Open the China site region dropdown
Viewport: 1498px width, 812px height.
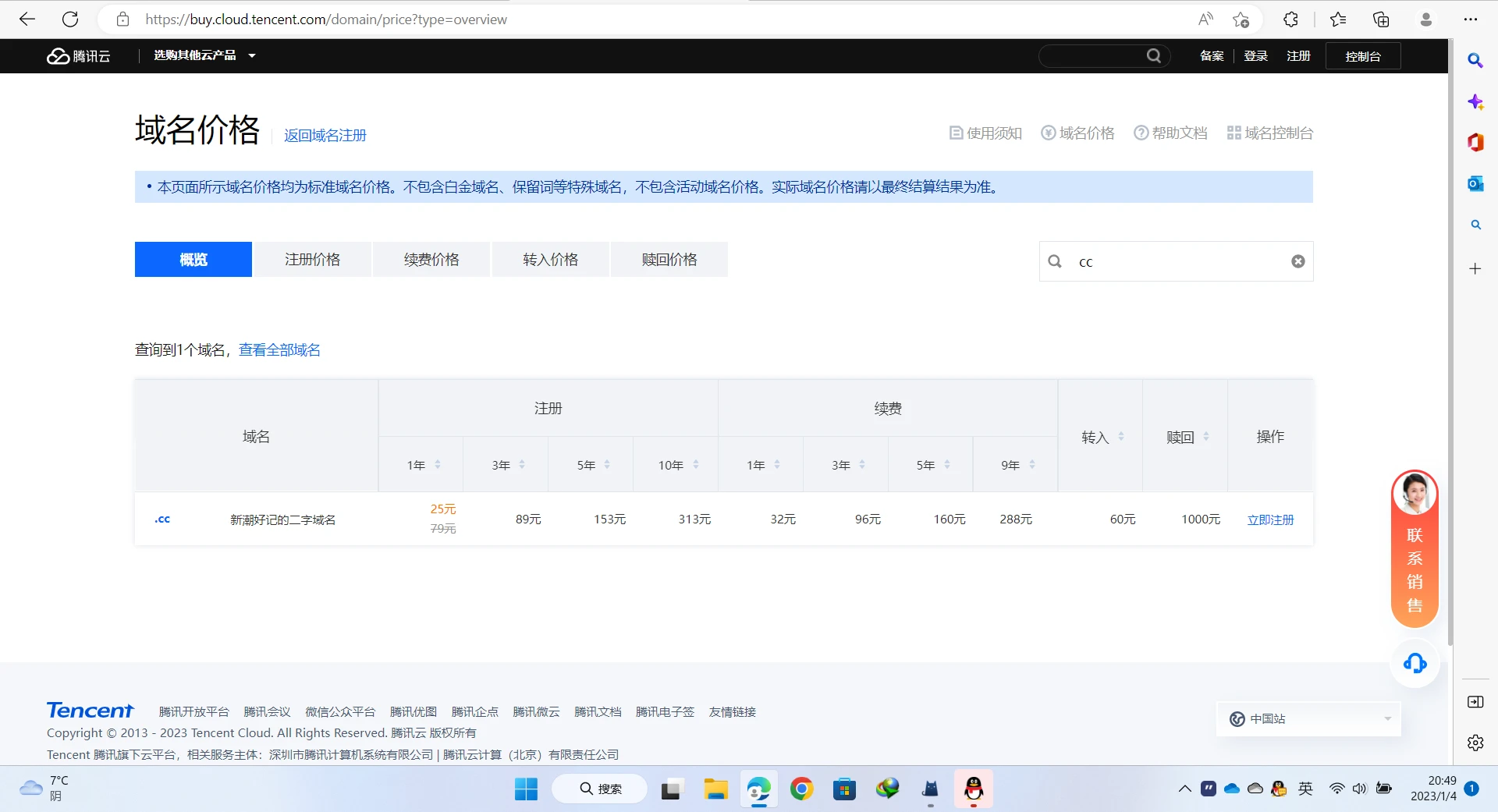pos(1308,718)
